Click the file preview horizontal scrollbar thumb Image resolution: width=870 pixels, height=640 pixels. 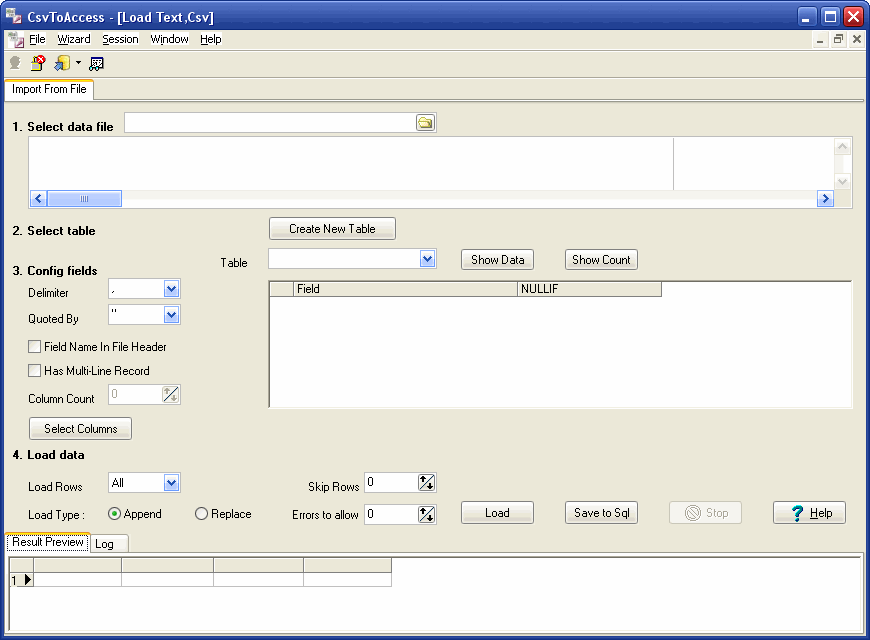pos(84,199)
